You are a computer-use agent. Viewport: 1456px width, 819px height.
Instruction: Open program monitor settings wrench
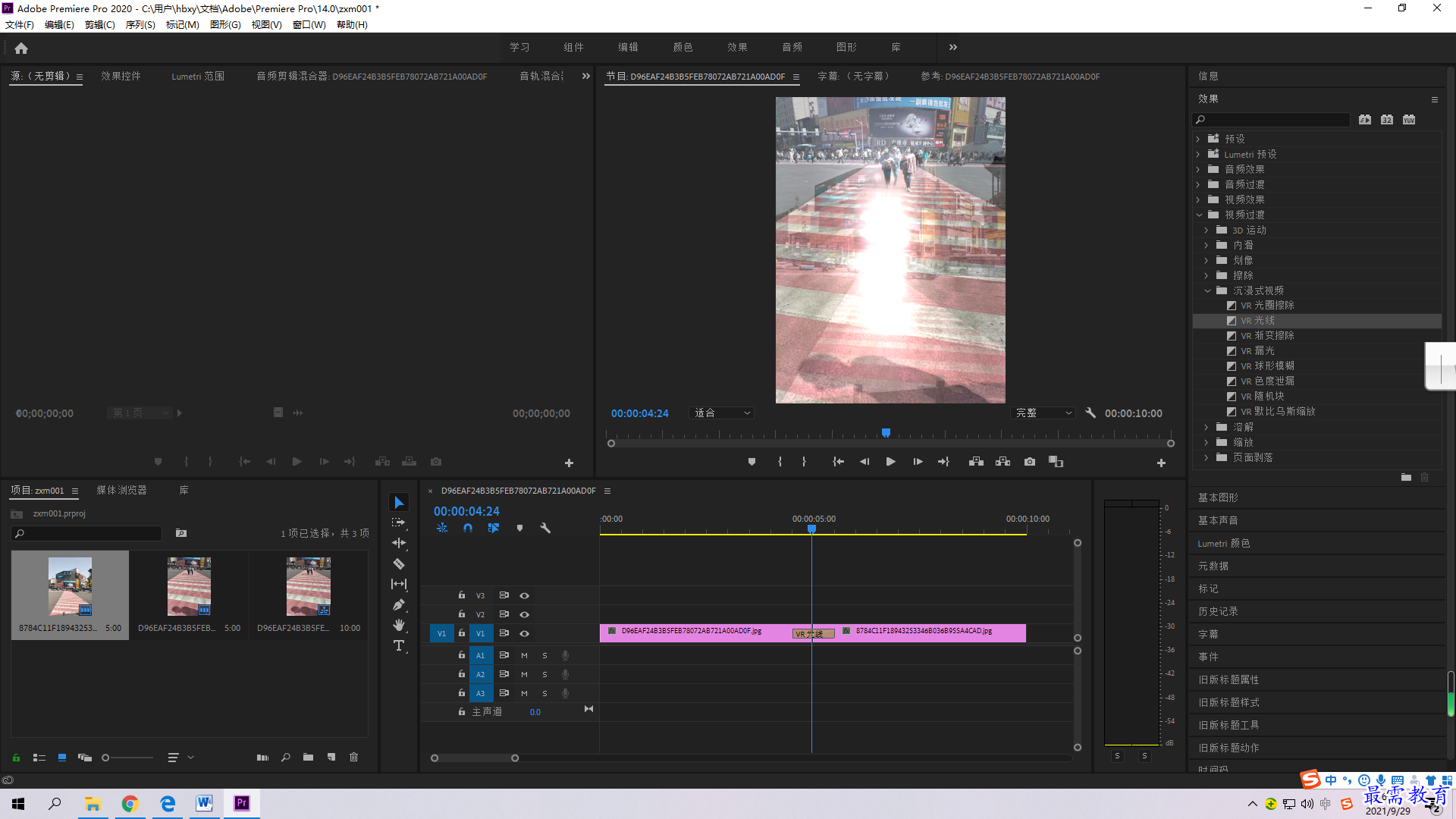1090,413
